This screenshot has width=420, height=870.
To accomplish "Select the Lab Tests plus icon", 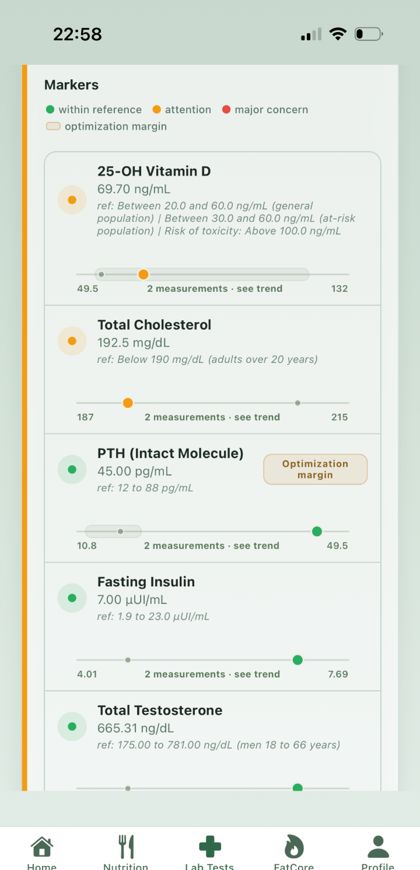I will point(210,847).
